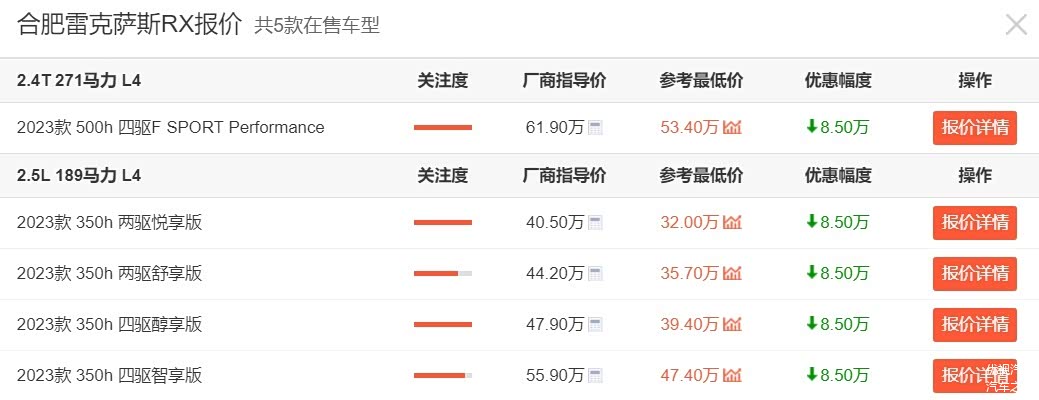
Task: Open 报价详情 for 350h 两驱舒享版
Action: coord(974,273)
